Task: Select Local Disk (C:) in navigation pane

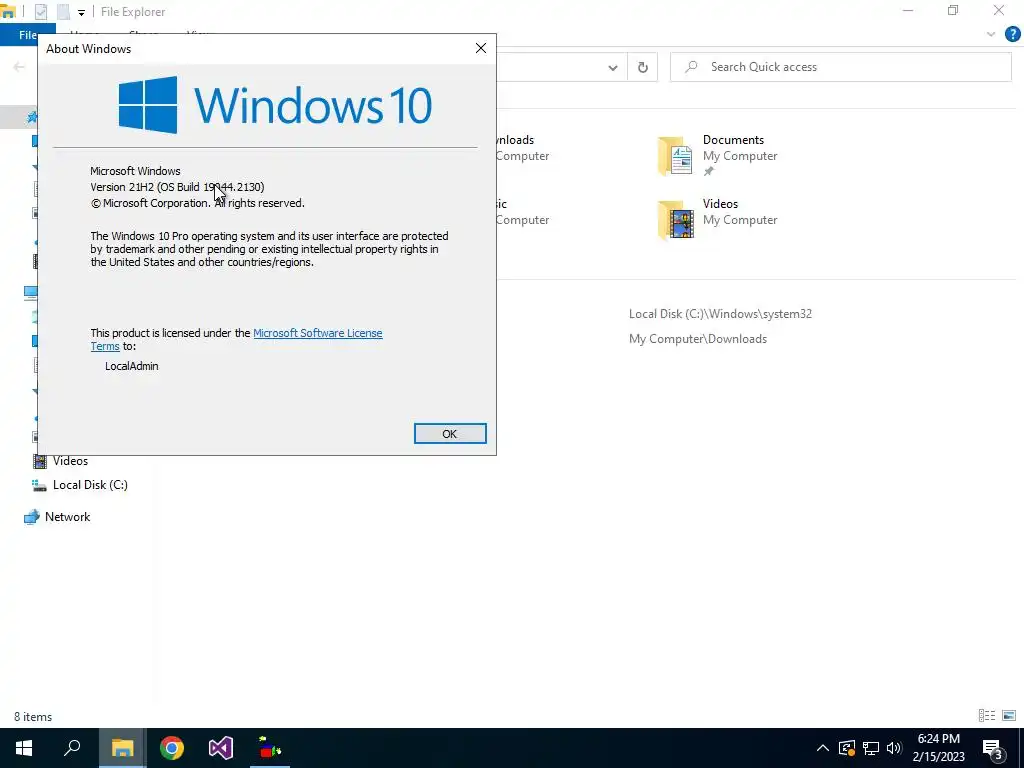Action: point(89,485)
